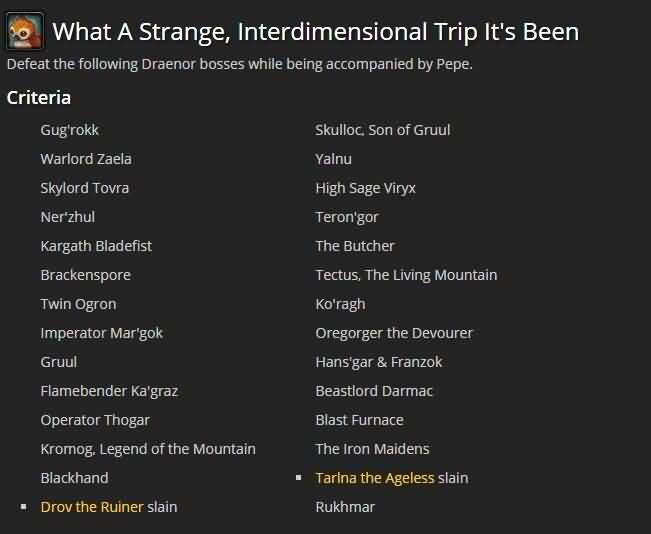Image resolution: width=651 pixels, height=534 pixels.
Task: Select the Gug'rokk criteria entry
Action: 70,130
